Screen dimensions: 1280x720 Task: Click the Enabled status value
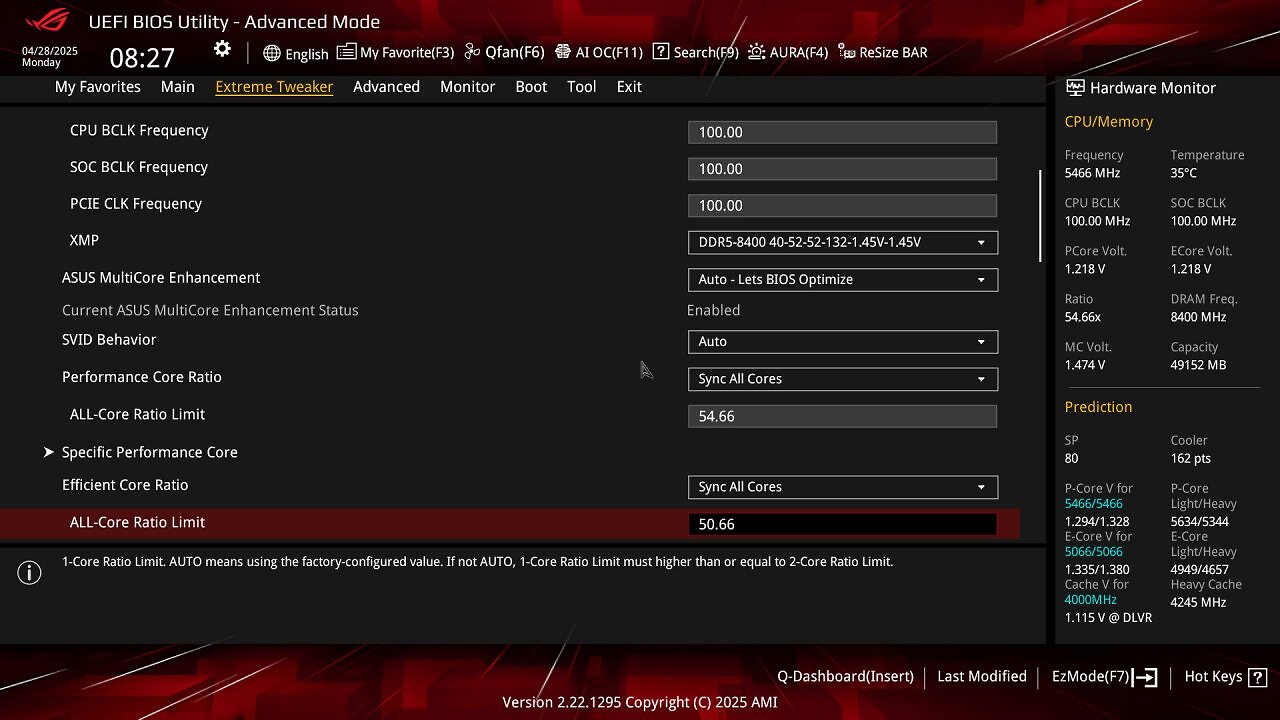pos(714,311)
